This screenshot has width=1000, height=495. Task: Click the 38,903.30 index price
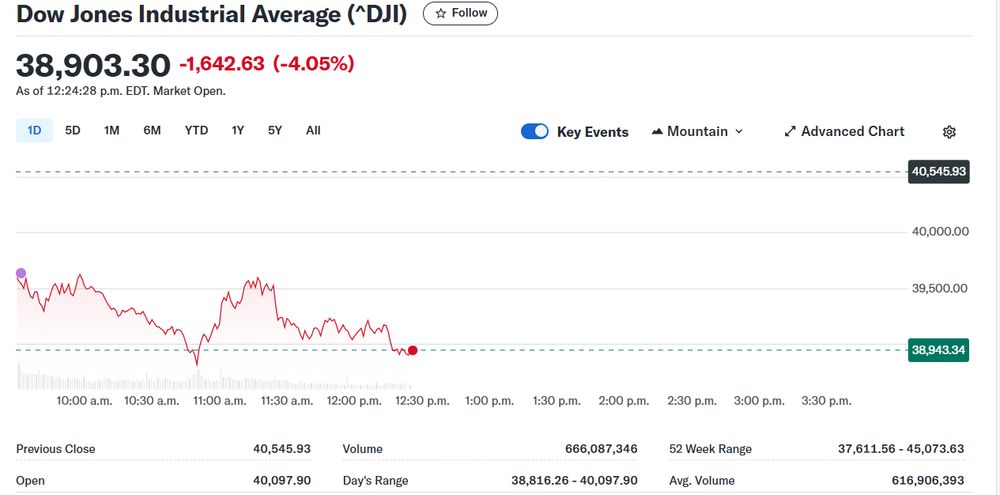(x=93, y=65)
